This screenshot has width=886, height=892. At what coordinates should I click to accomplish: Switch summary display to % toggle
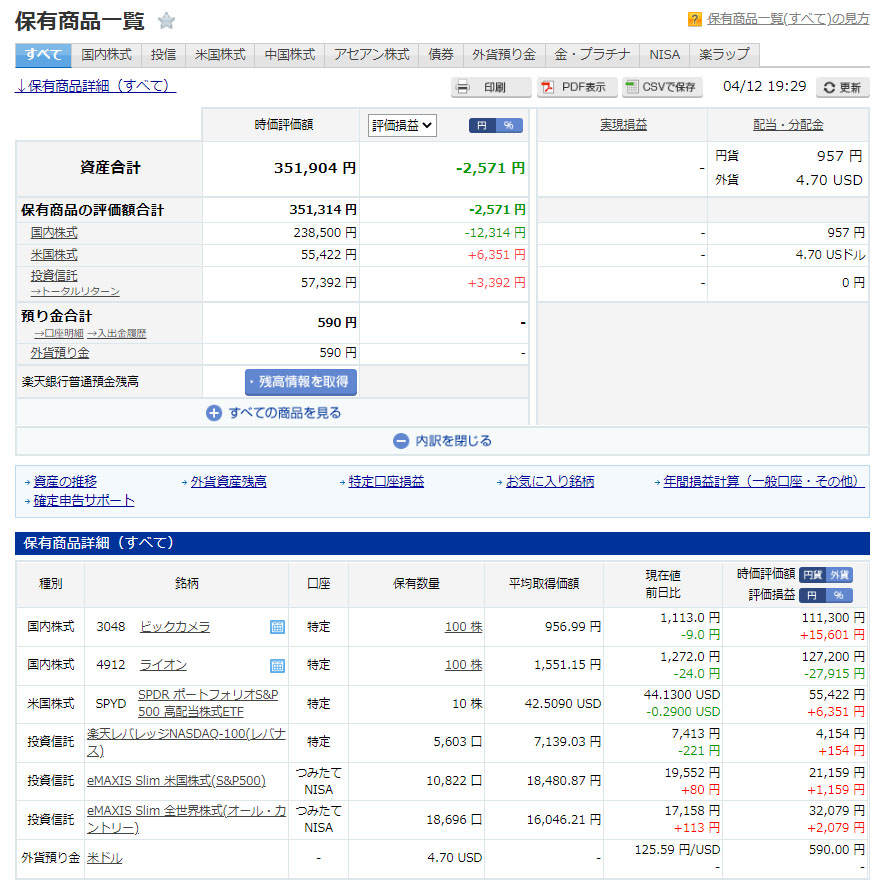(509, 125)
